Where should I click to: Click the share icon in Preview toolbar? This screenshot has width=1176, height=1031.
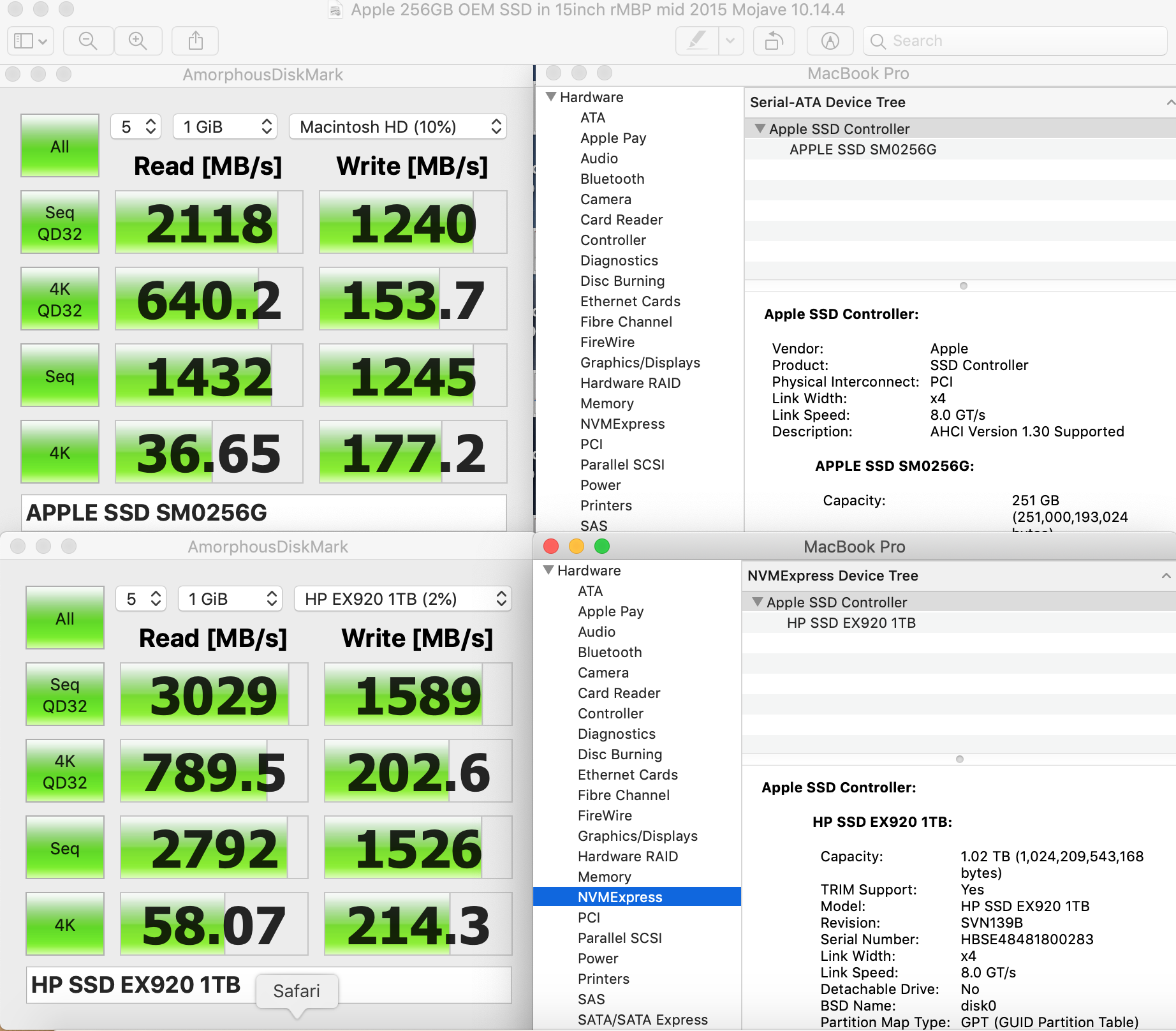[x=196, y=41]
